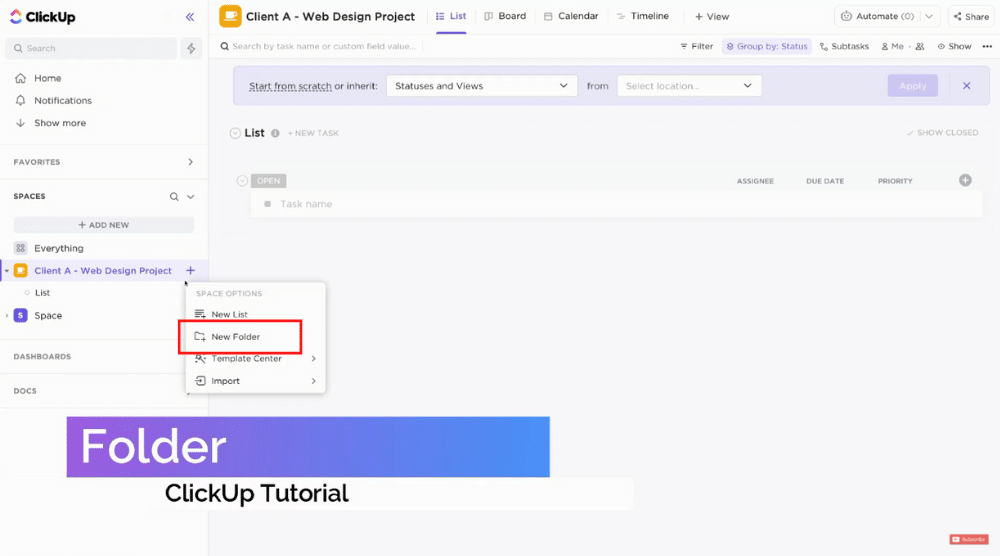Viewport: 1000px width, 556px height.
Task: Collapse the Open status group
Action: pyautogui.click(x=242, y=181)
